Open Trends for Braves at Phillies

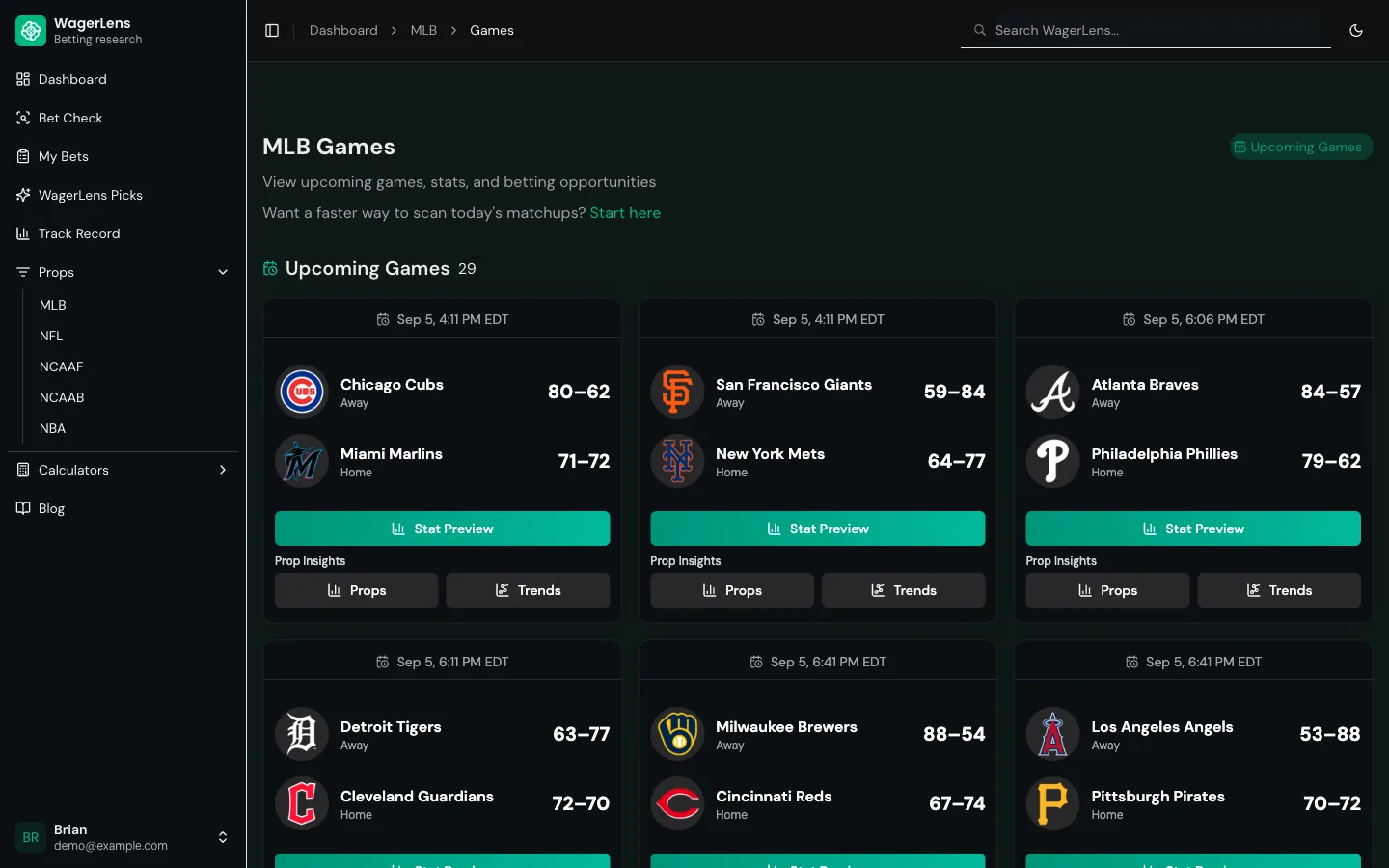[x=1279, y=590]
